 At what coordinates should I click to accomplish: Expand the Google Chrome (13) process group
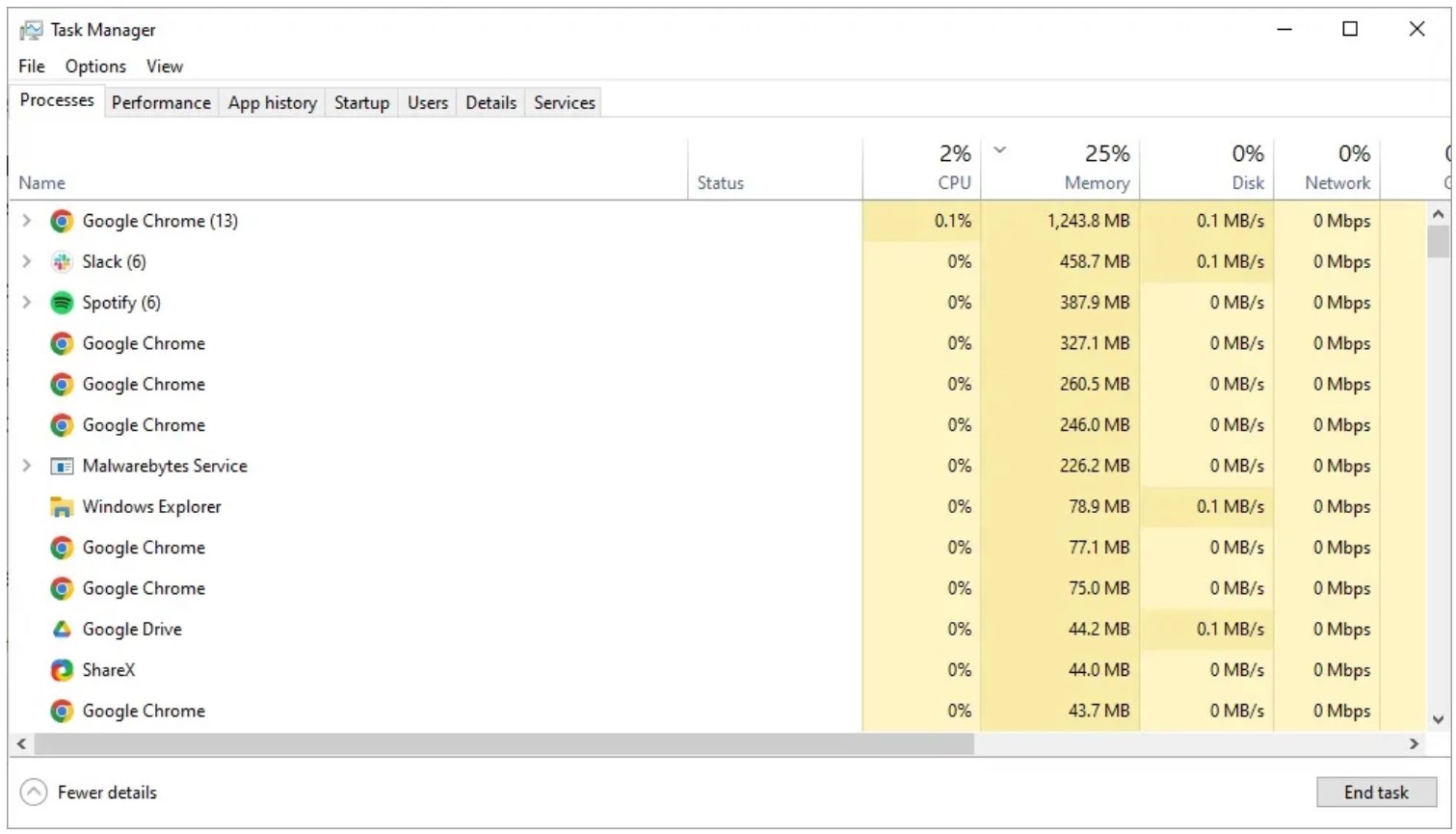click(27, 221)
